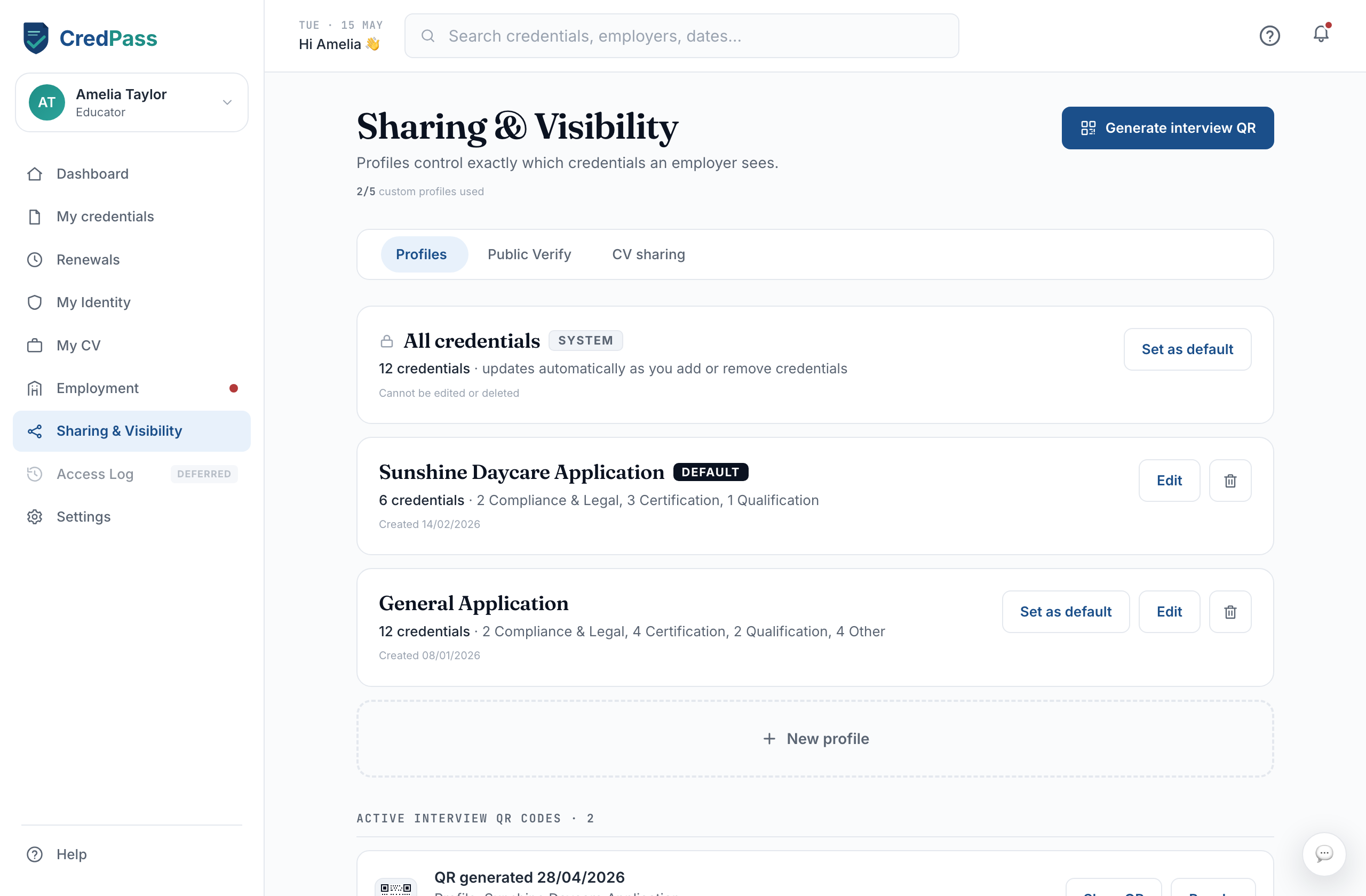Click the Sunshine Daycare Application title
Image resolution: width=1366 pixels, height=896 pixels.
(x=521, y=472)
